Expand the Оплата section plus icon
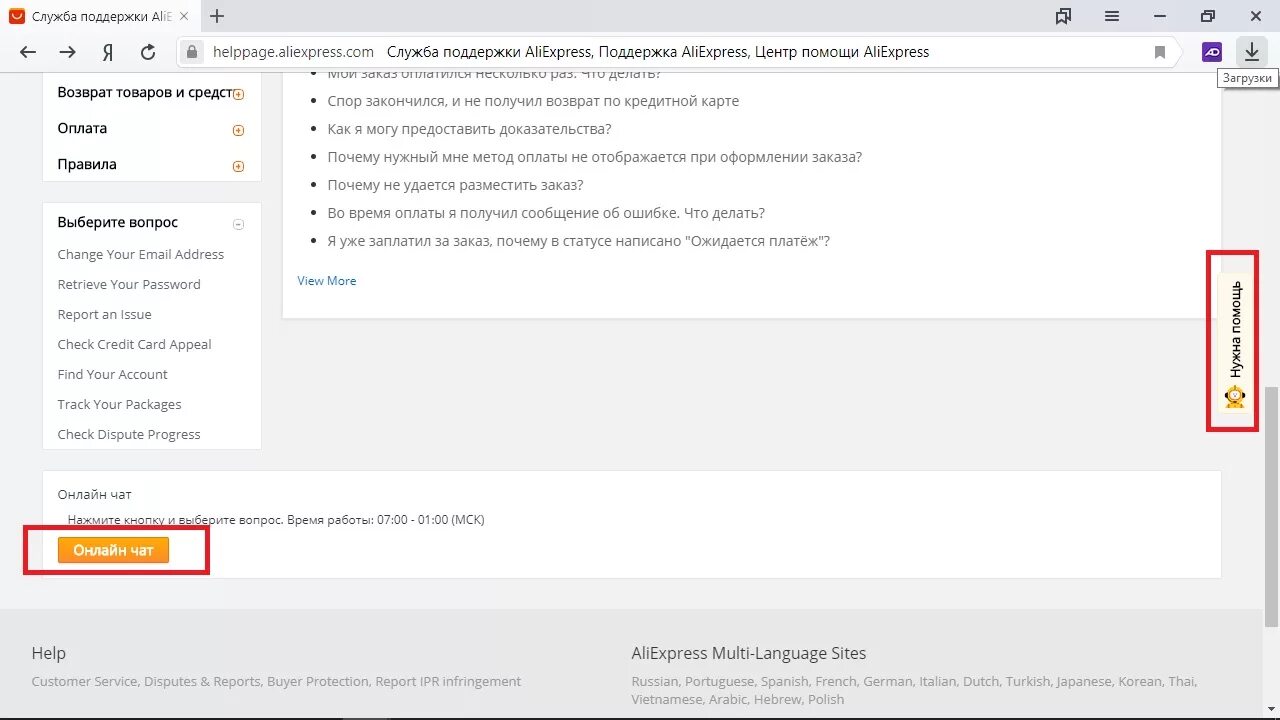This screenshot has width=1280, height=720. click(x=238, y=130)
